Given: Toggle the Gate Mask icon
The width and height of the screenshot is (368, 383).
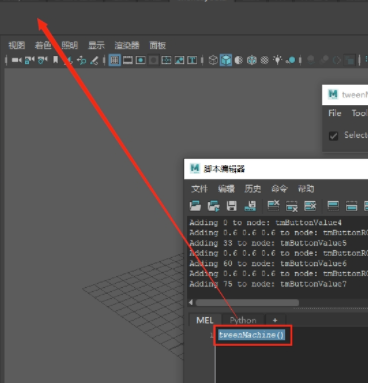Looking at the screenshot, I should [154, 60].
